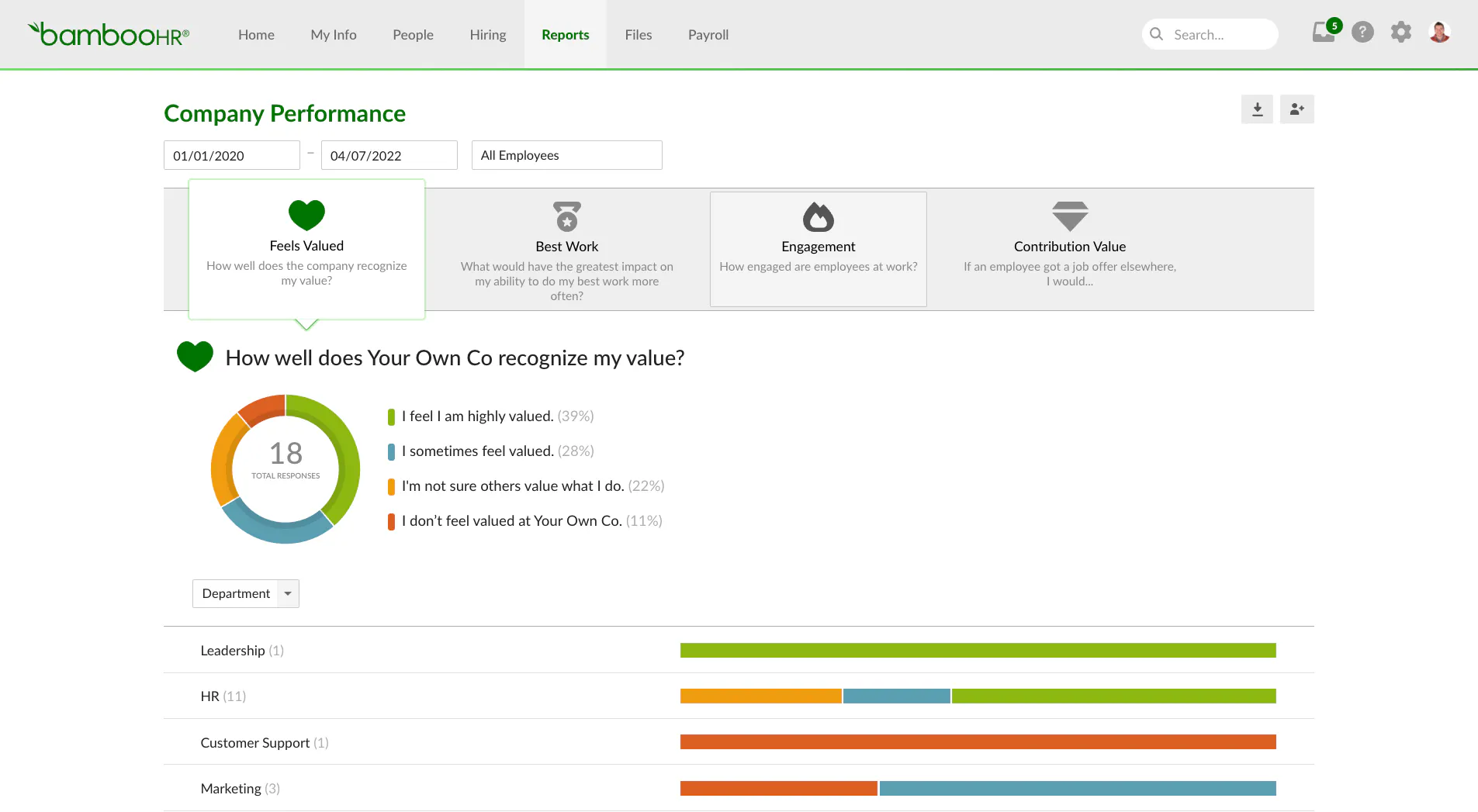Open the All Employees filter dropdown
The height and width of the screenshot is (812, 1478).
(x=567, y=155)
